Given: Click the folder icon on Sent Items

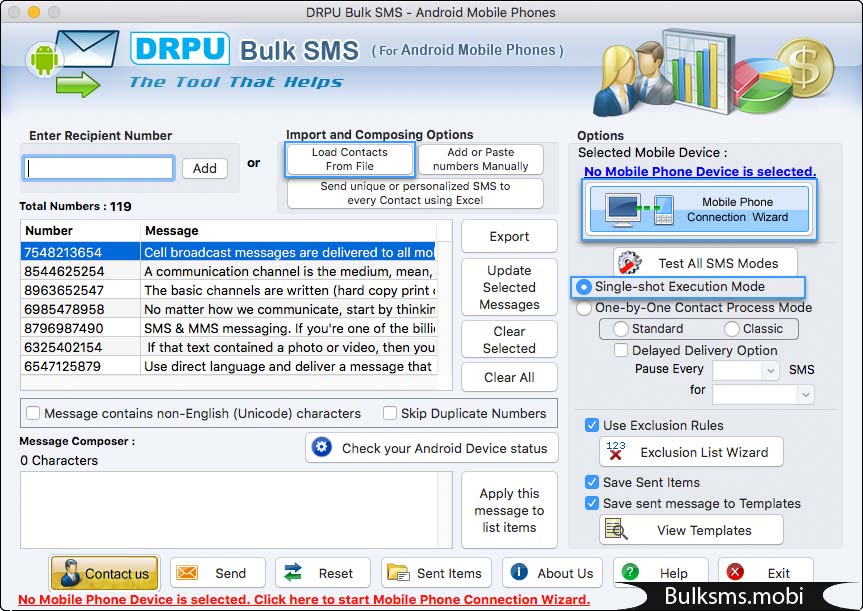Looking at the screenshot, I should point(398,572).
